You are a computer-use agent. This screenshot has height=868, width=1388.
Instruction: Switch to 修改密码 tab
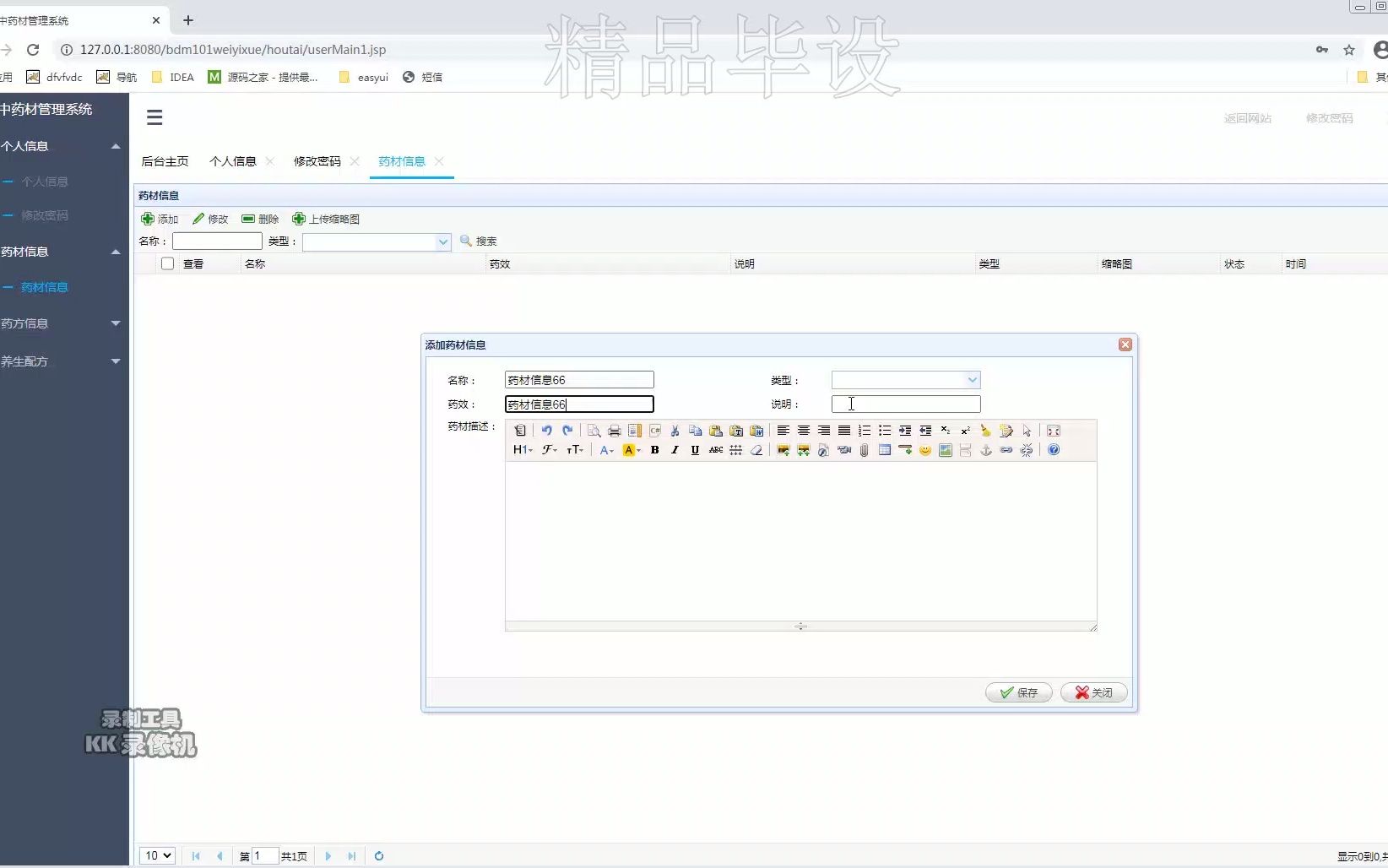pyautogui.click(x=317, y=161)
